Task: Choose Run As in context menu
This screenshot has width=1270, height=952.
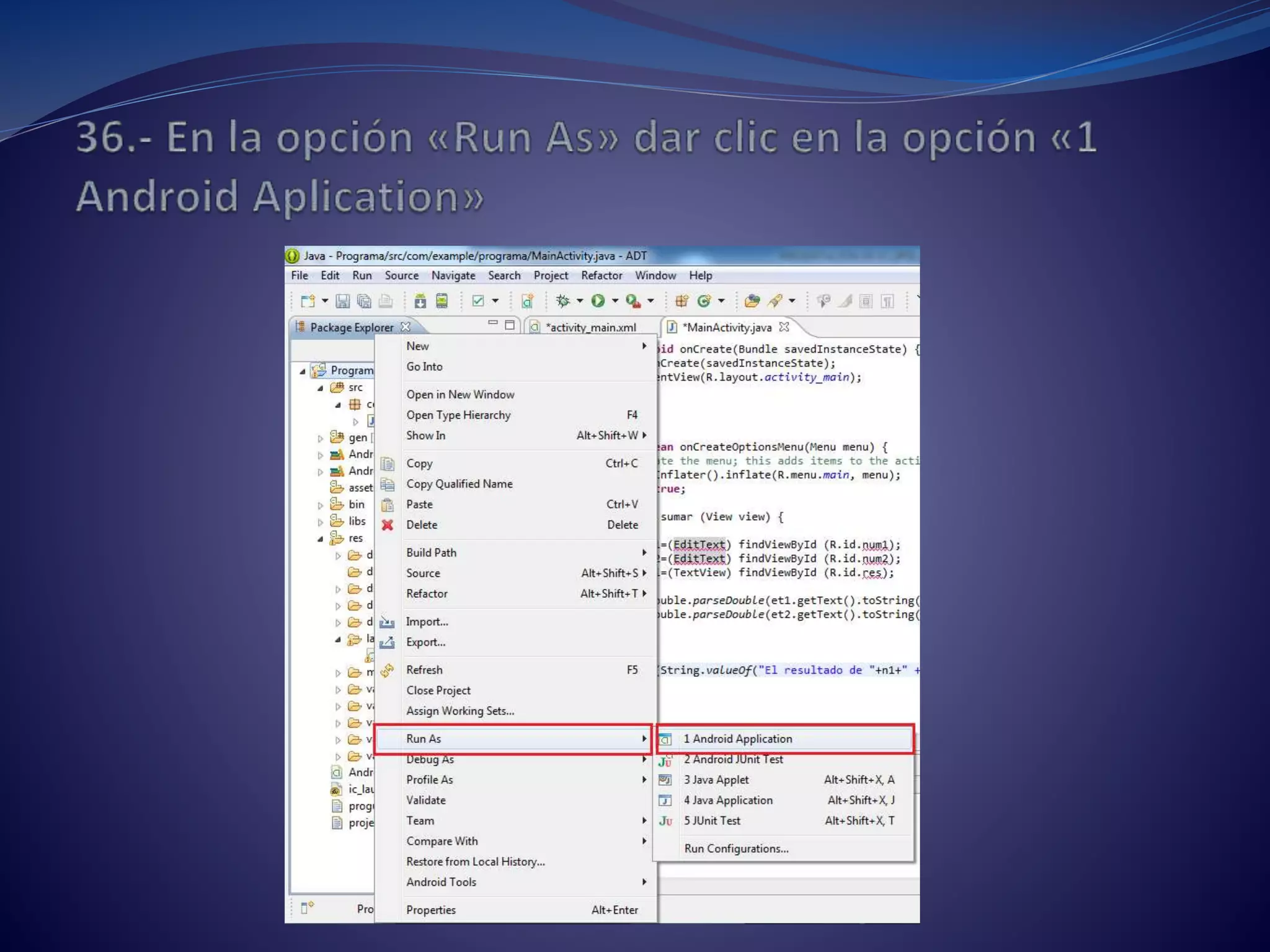Action: coord(424,739)
